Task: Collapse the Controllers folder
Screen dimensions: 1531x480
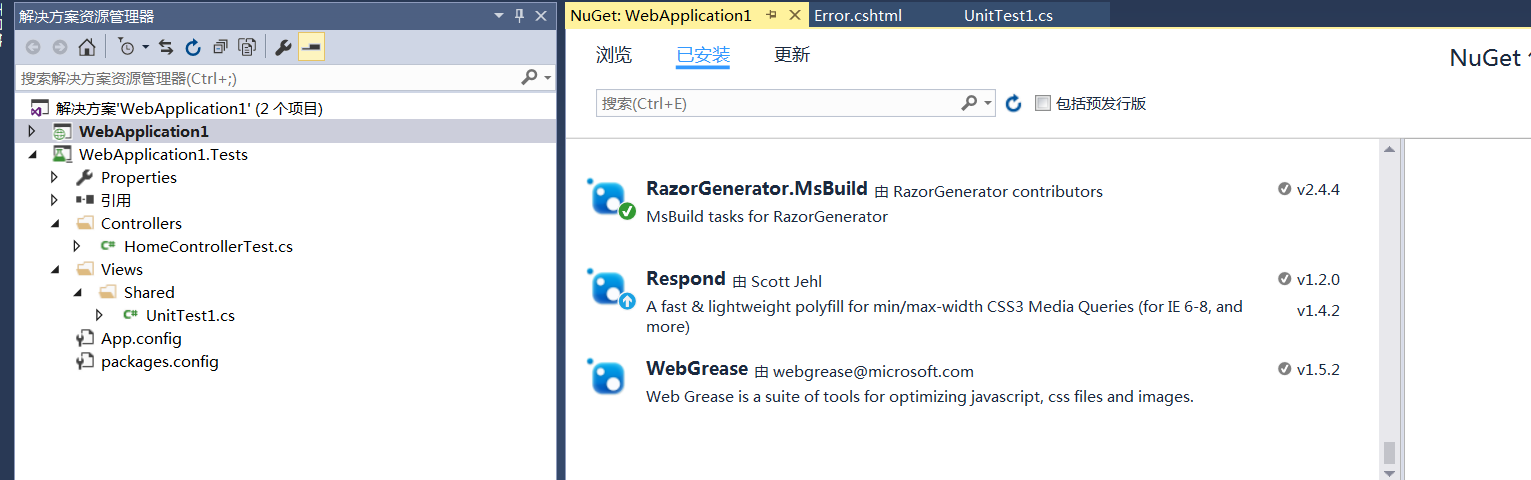Action: click(55, 224)
